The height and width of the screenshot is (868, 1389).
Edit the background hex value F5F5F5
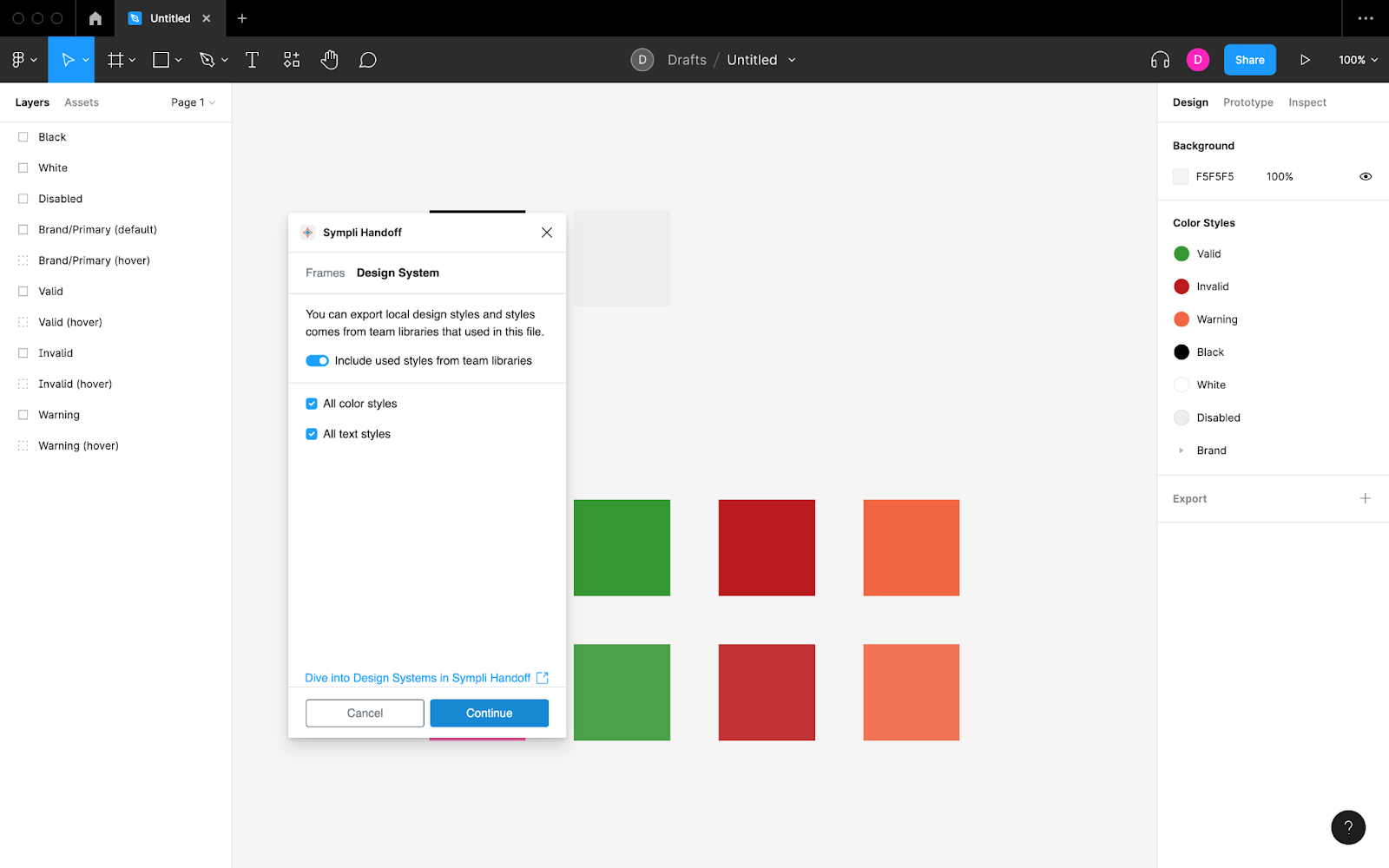[x=1215, y=176]
